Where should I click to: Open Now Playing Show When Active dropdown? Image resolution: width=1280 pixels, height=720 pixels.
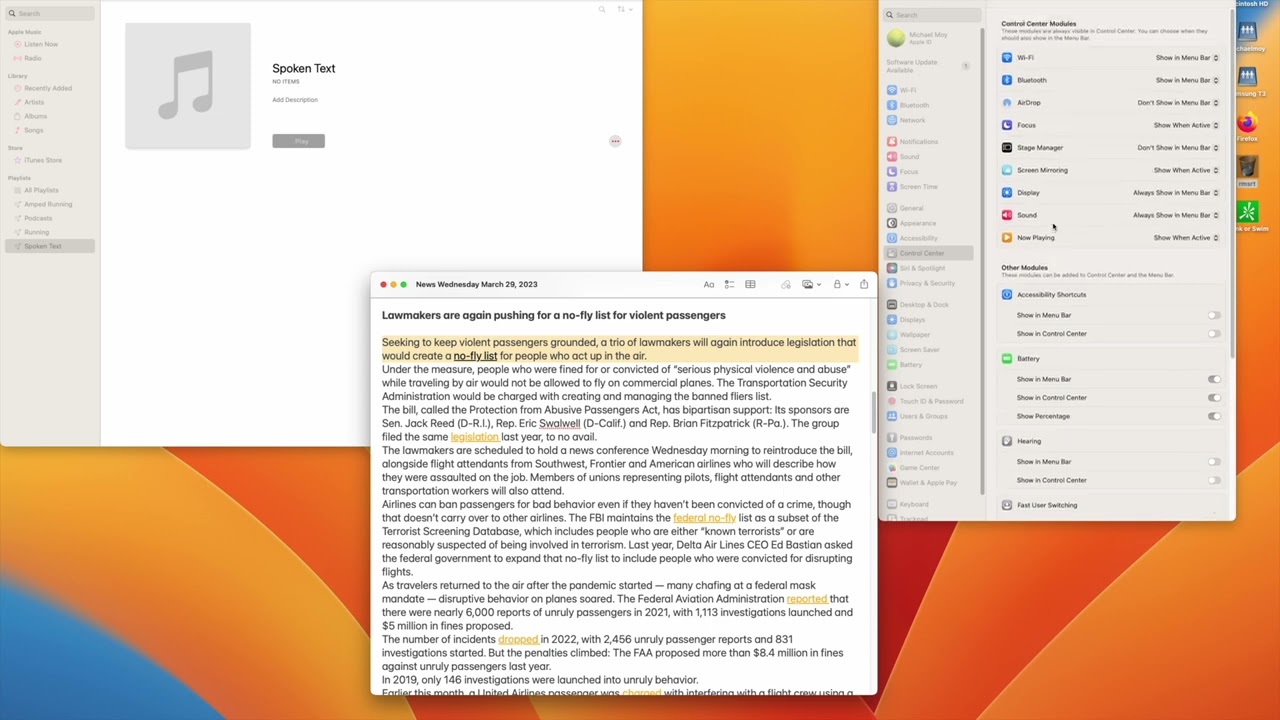pos(1186,238)
